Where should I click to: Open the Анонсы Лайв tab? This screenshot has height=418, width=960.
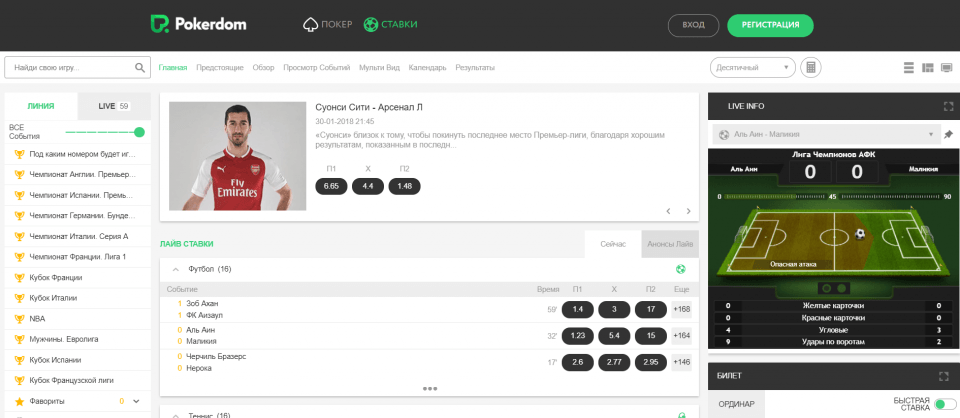pyautogui.click(x=668, y=244)
